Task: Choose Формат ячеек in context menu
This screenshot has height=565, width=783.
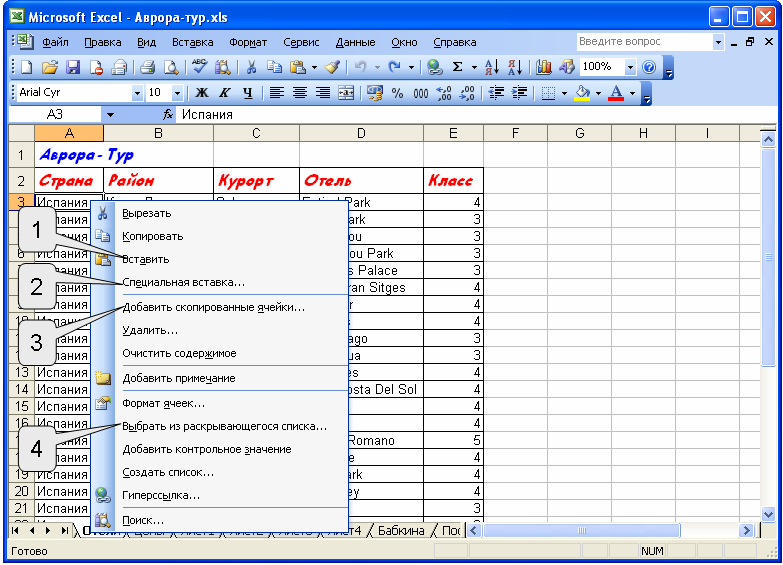Action: (220, 403)
